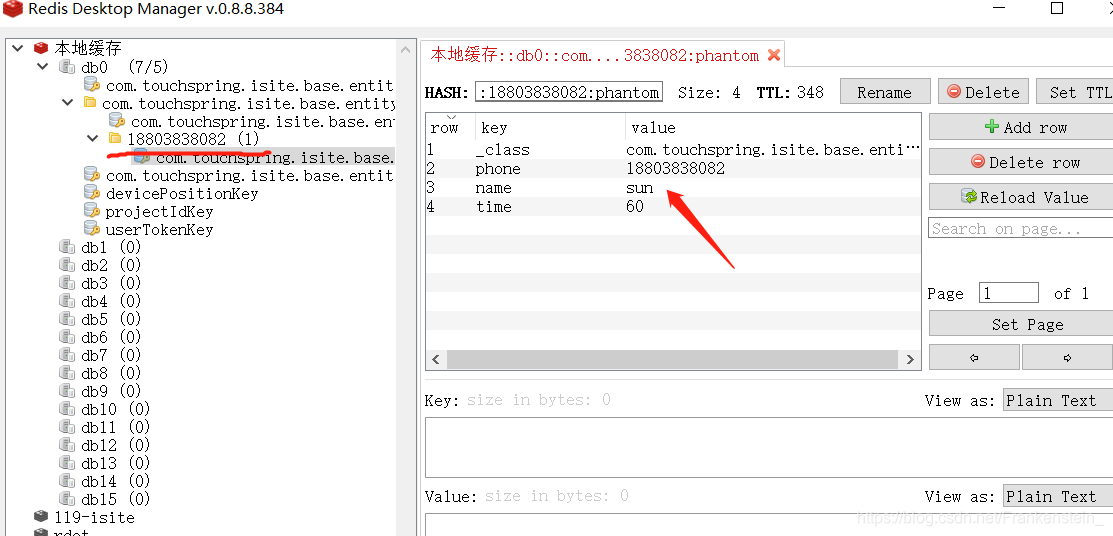Screen dimensions: 1113x536
Task: Select userTokenKey key
Action: (x=159, y=229)
